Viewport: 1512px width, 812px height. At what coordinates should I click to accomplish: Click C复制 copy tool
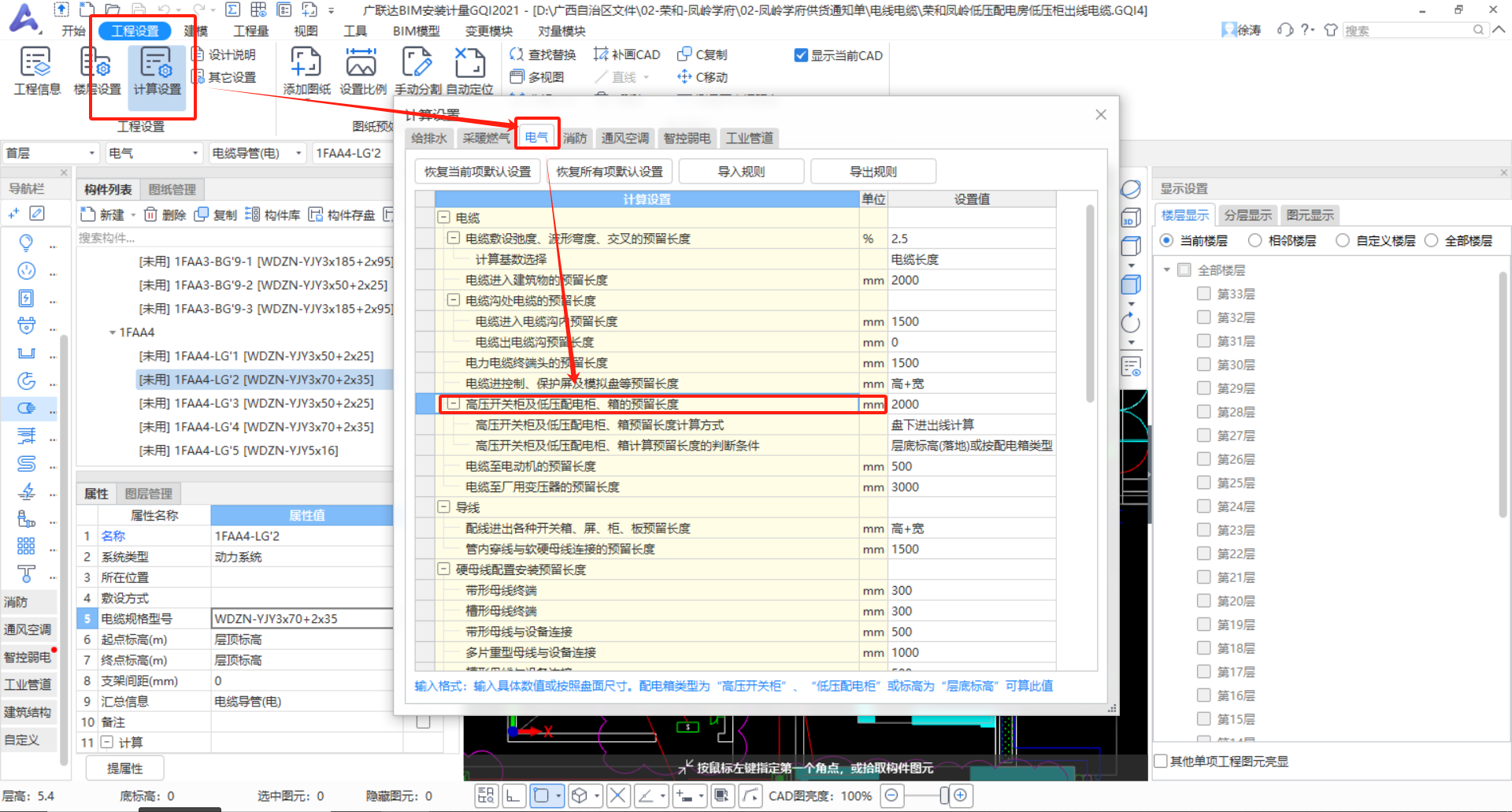702,54
